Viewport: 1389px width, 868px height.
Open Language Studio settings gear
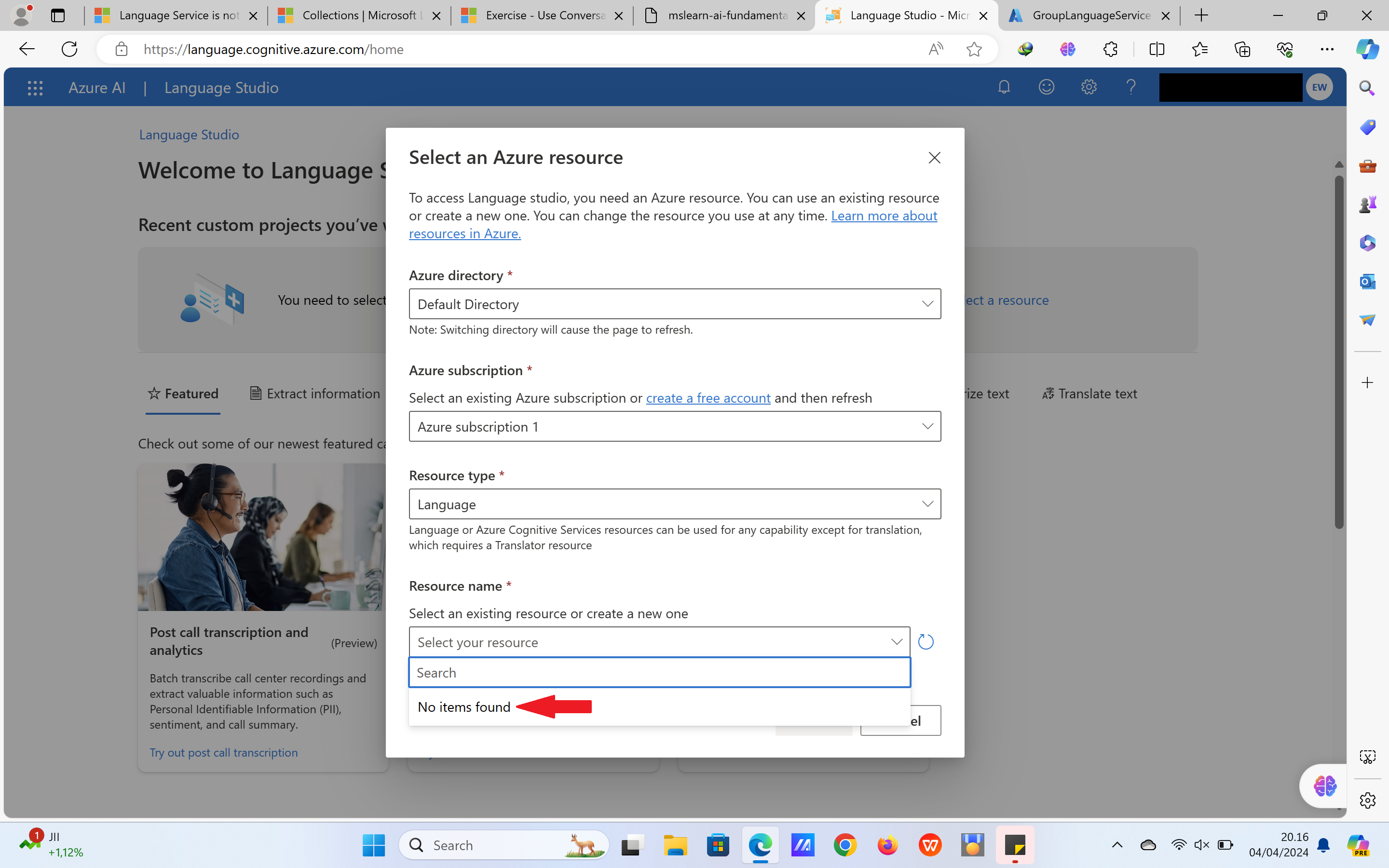[1089, 87]
